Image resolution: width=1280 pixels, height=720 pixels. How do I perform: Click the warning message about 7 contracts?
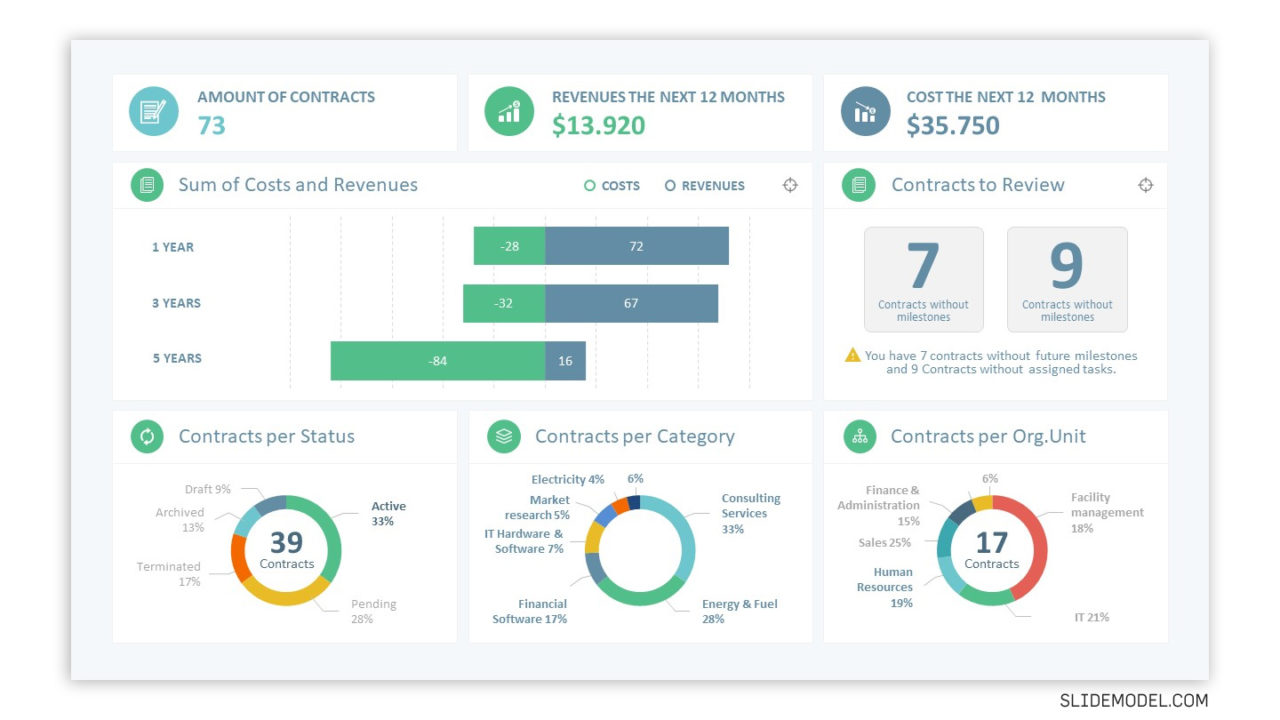tap(1001, 362)
